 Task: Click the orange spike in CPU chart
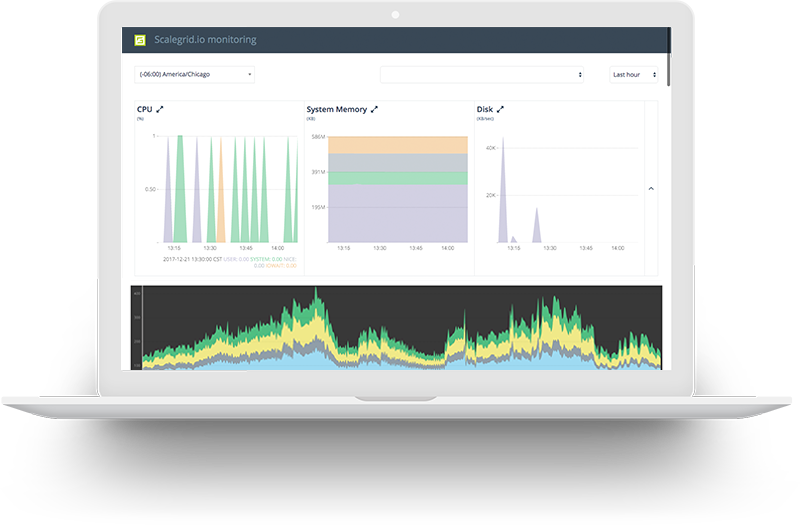click(x=220, y=200)
